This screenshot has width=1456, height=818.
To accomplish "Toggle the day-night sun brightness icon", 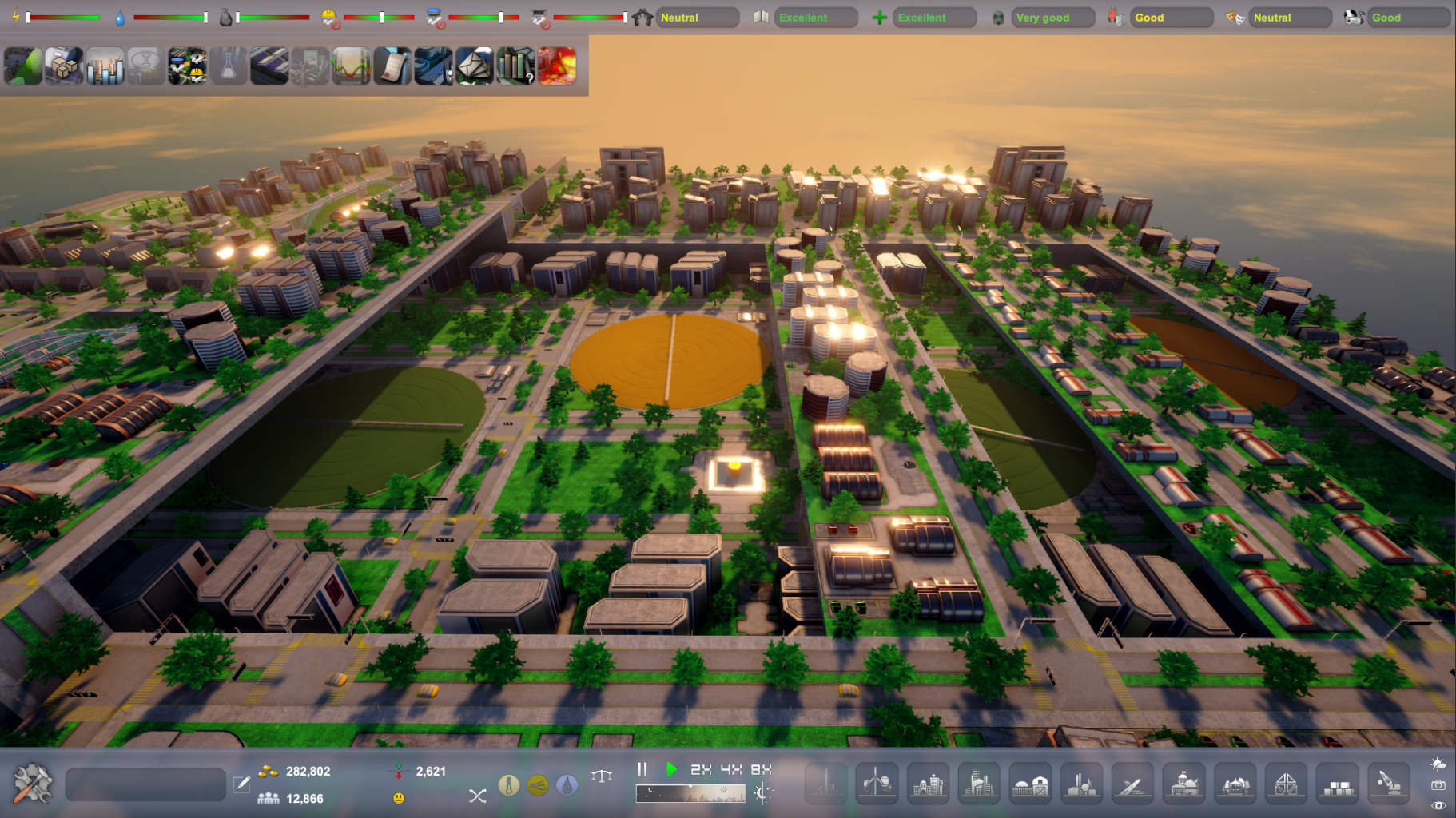I will 762,793.
